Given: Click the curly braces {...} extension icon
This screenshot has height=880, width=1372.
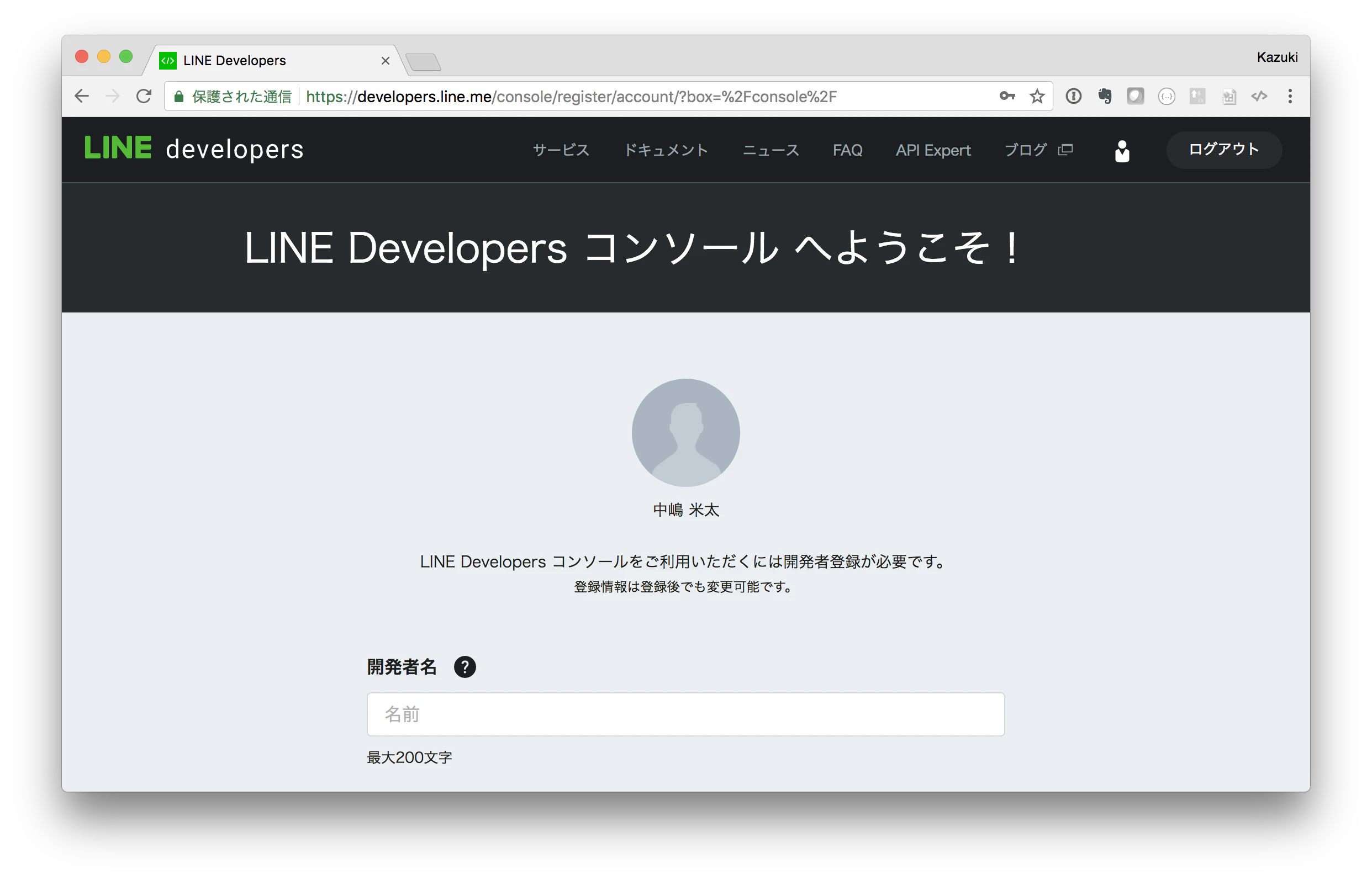Looking at the screenshot, I should click(x=1166, y=96).
